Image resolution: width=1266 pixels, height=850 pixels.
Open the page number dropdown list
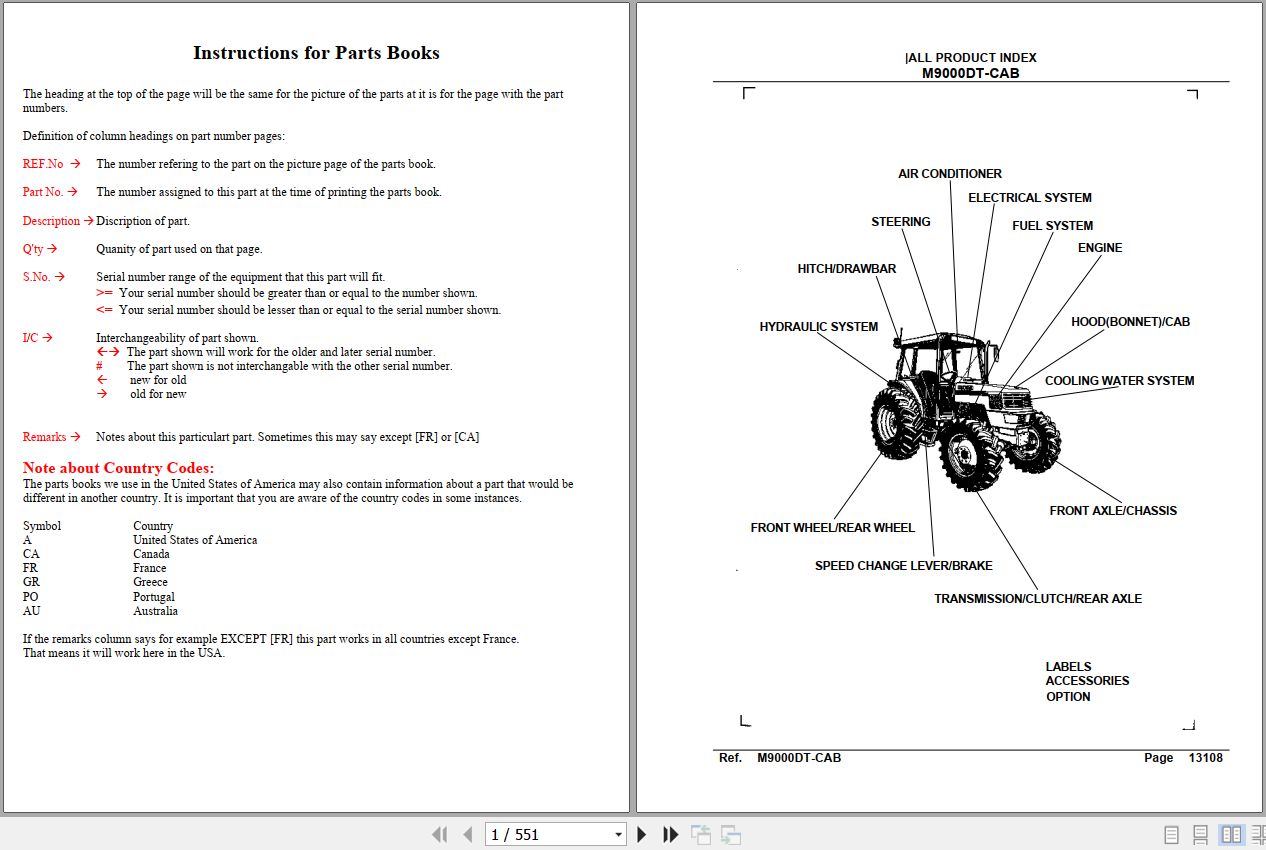coord(618,833)
